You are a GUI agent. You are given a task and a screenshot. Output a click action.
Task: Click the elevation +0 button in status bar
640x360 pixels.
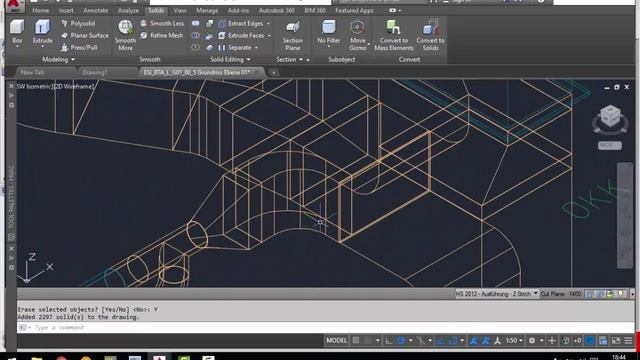click(x=577, y=340)
